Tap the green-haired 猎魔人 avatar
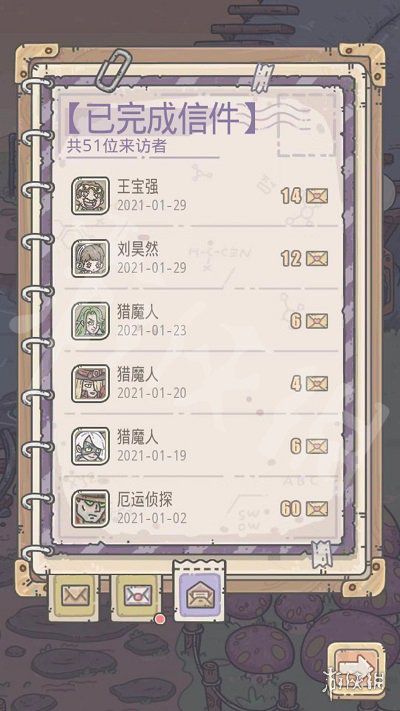The height and width of the screenshot is (711, 400). [90, 321]
